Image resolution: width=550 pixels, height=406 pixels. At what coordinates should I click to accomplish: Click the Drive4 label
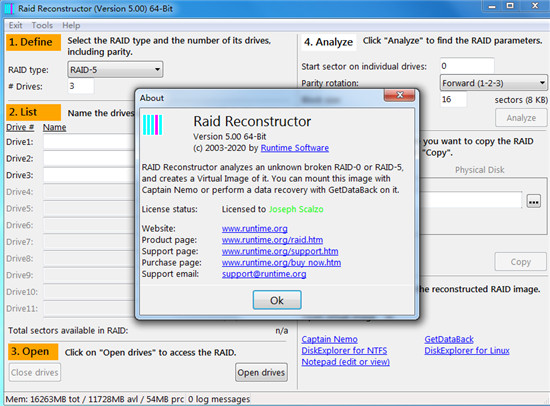[x=20, y=192]
